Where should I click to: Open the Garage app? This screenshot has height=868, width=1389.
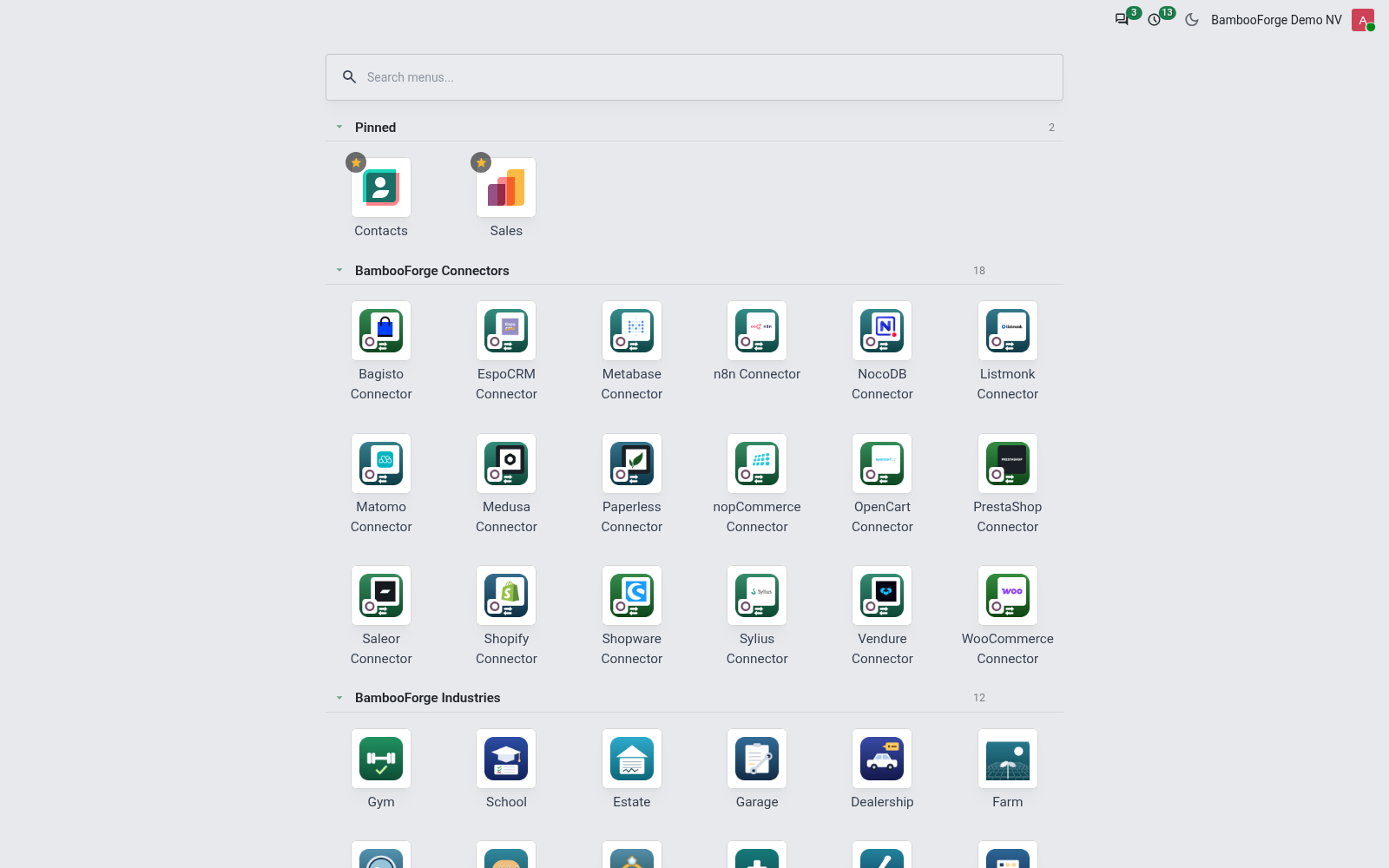click(757, 759)
